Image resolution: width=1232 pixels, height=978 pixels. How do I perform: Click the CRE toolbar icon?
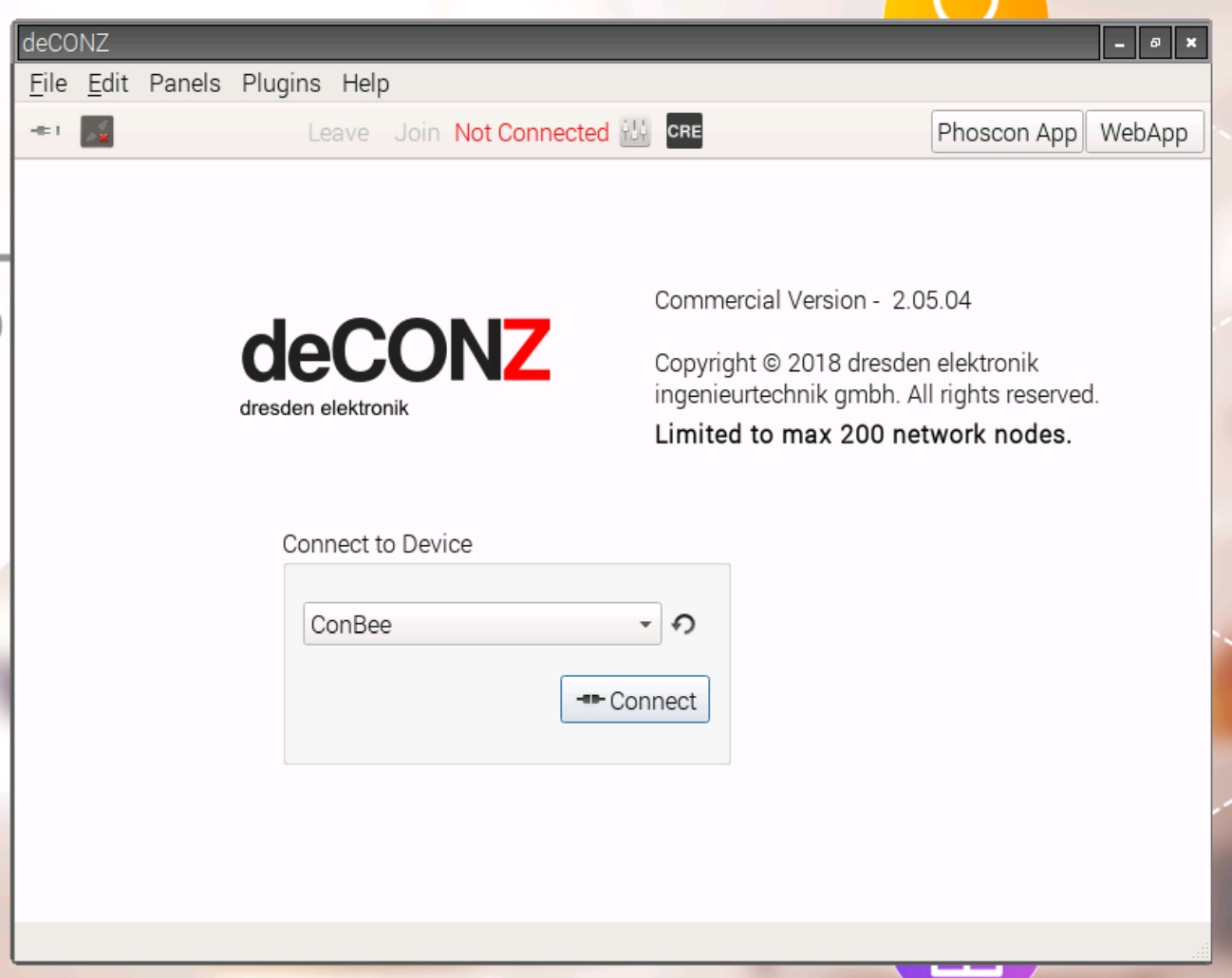[x=683, y=131]
